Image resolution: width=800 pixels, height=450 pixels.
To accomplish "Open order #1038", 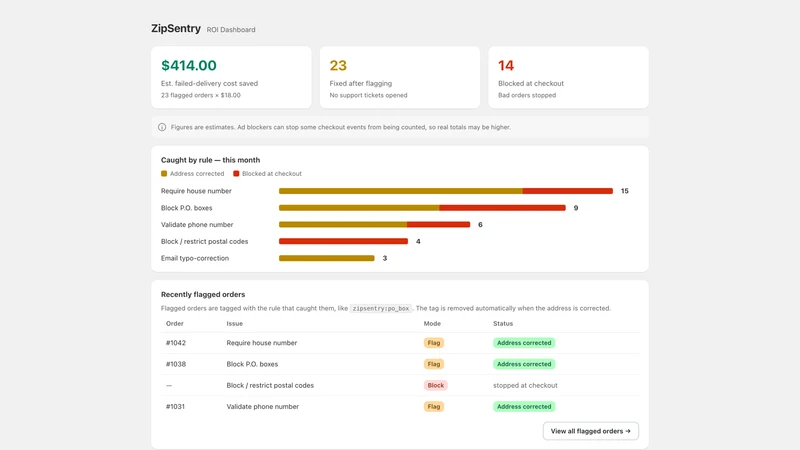I will 176,364.
